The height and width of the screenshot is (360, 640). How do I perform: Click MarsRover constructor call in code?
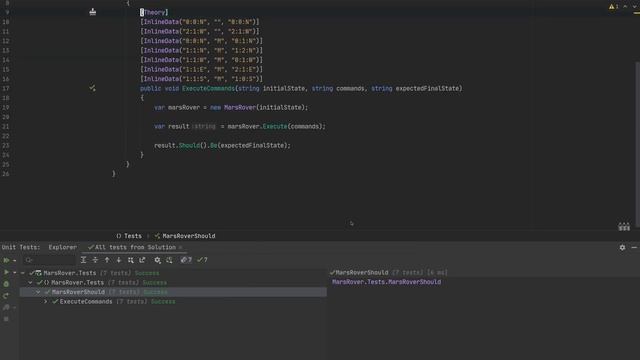(240, 107)
